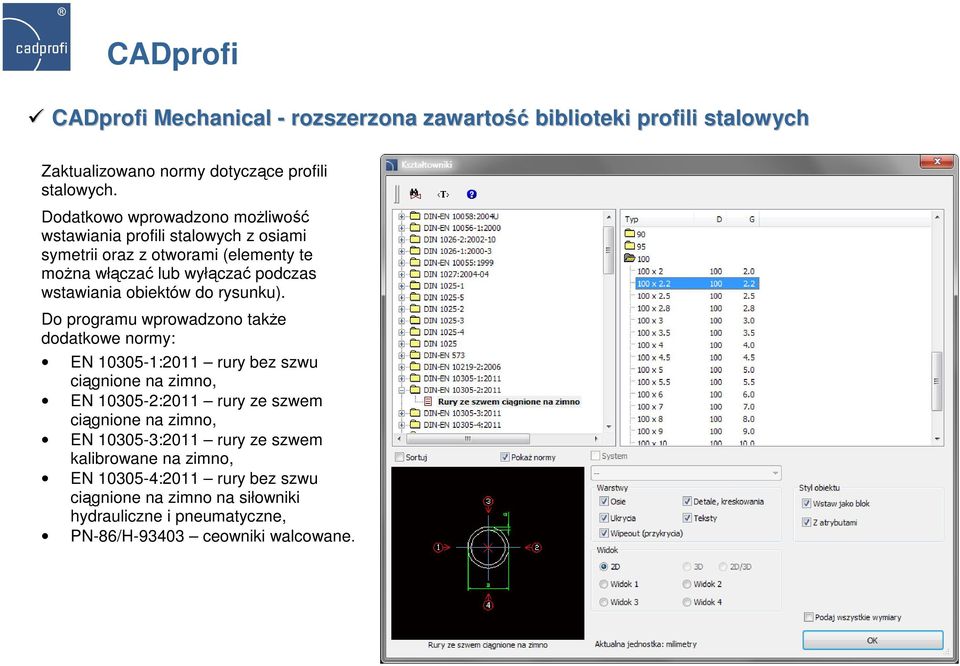
Task: Select the 100 x 8 row
Action: [697, 419]
